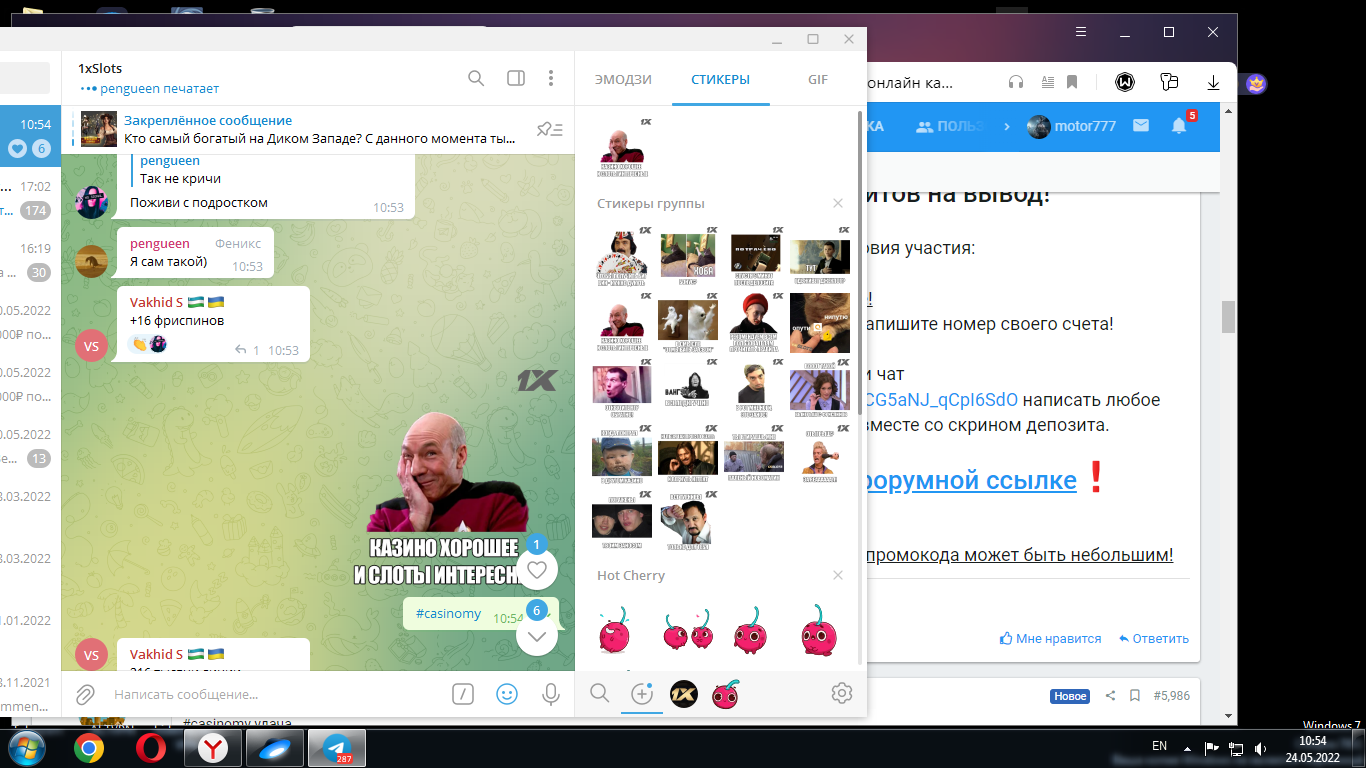Open sticker settings gear icon

[841, 693]
